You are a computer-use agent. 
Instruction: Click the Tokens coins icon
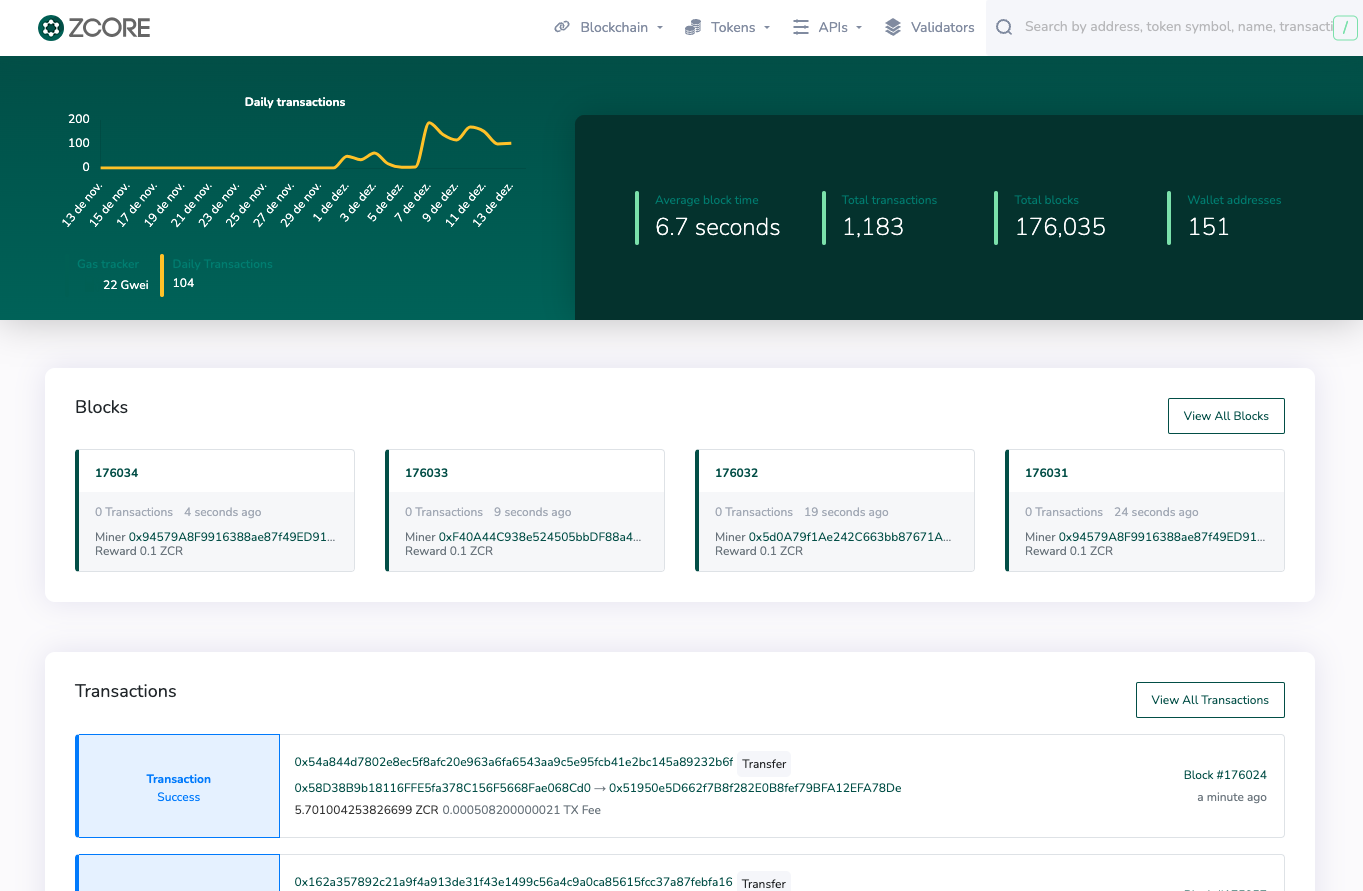[x=693, y=28]
